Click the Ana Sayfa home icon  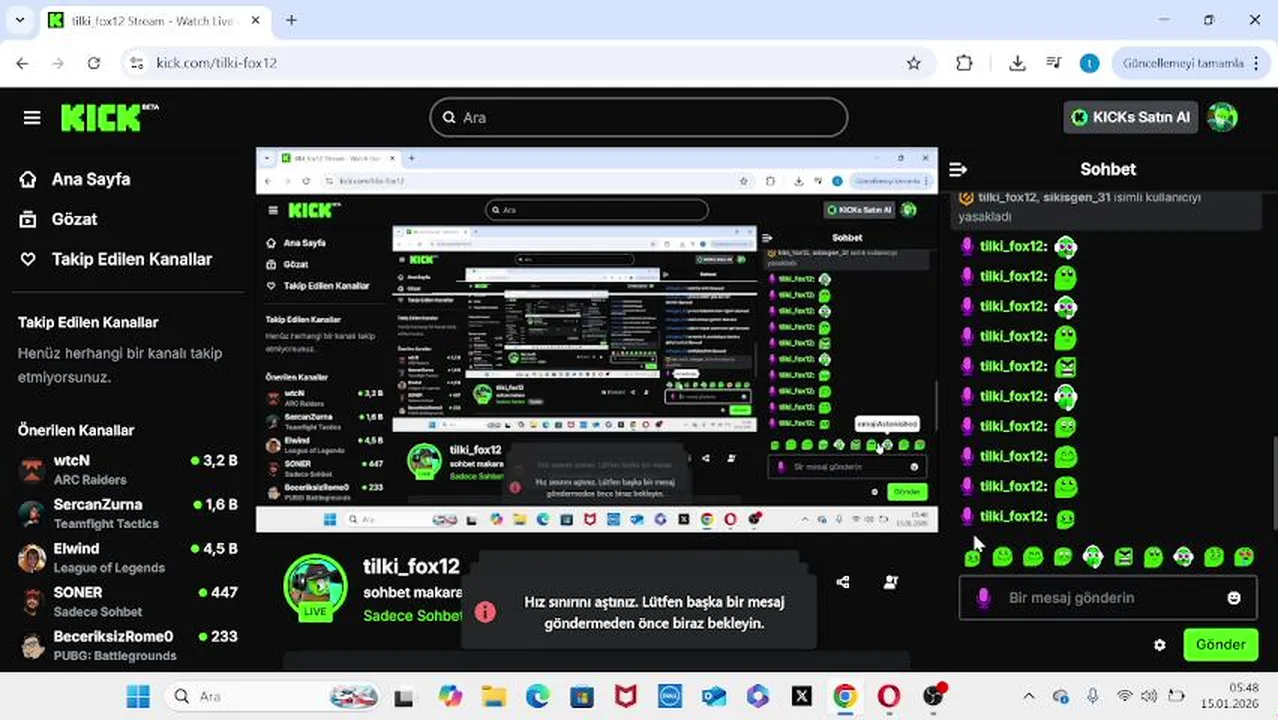(28, 179)
